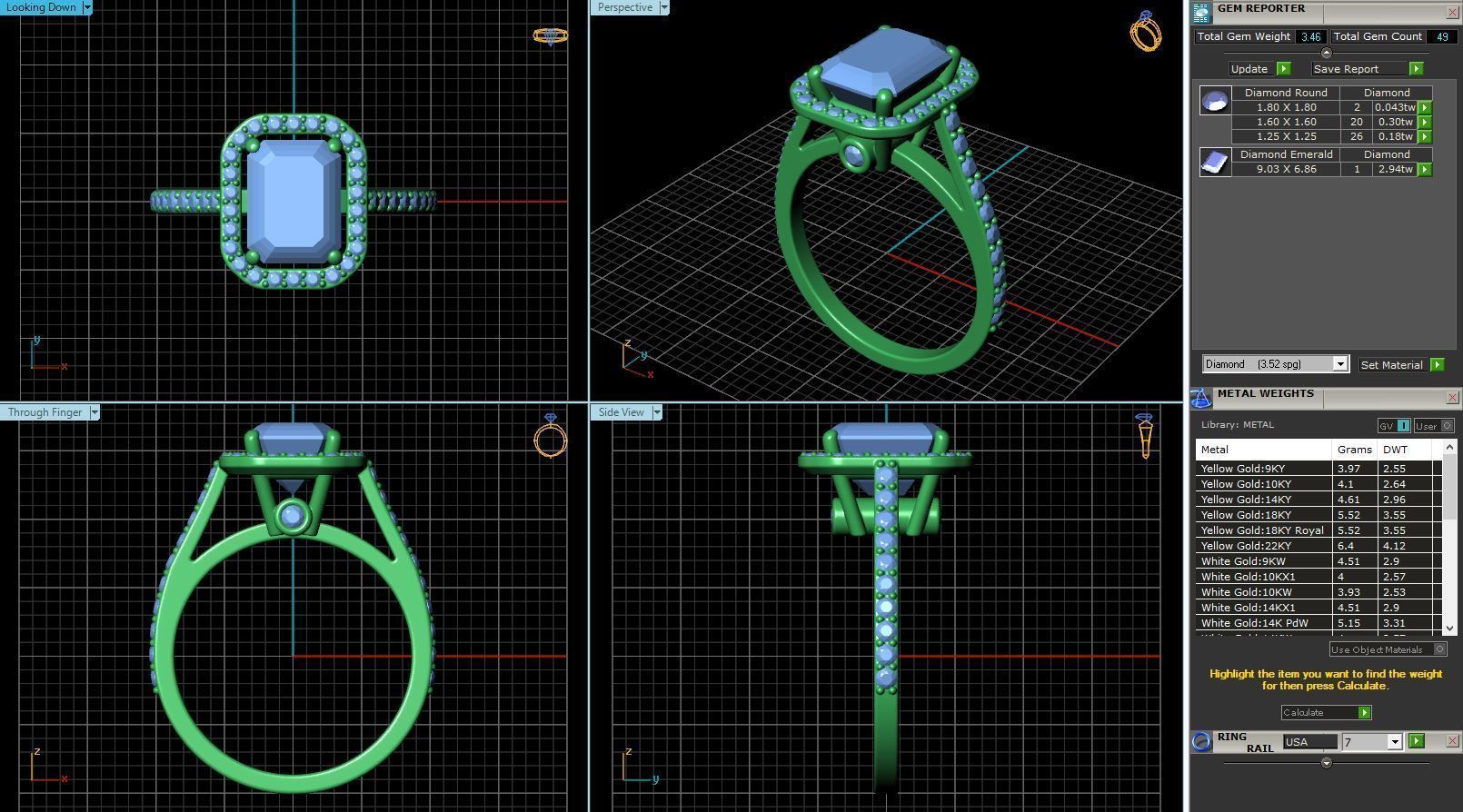Click the Total Gem Count value 49

[1441, 36]
